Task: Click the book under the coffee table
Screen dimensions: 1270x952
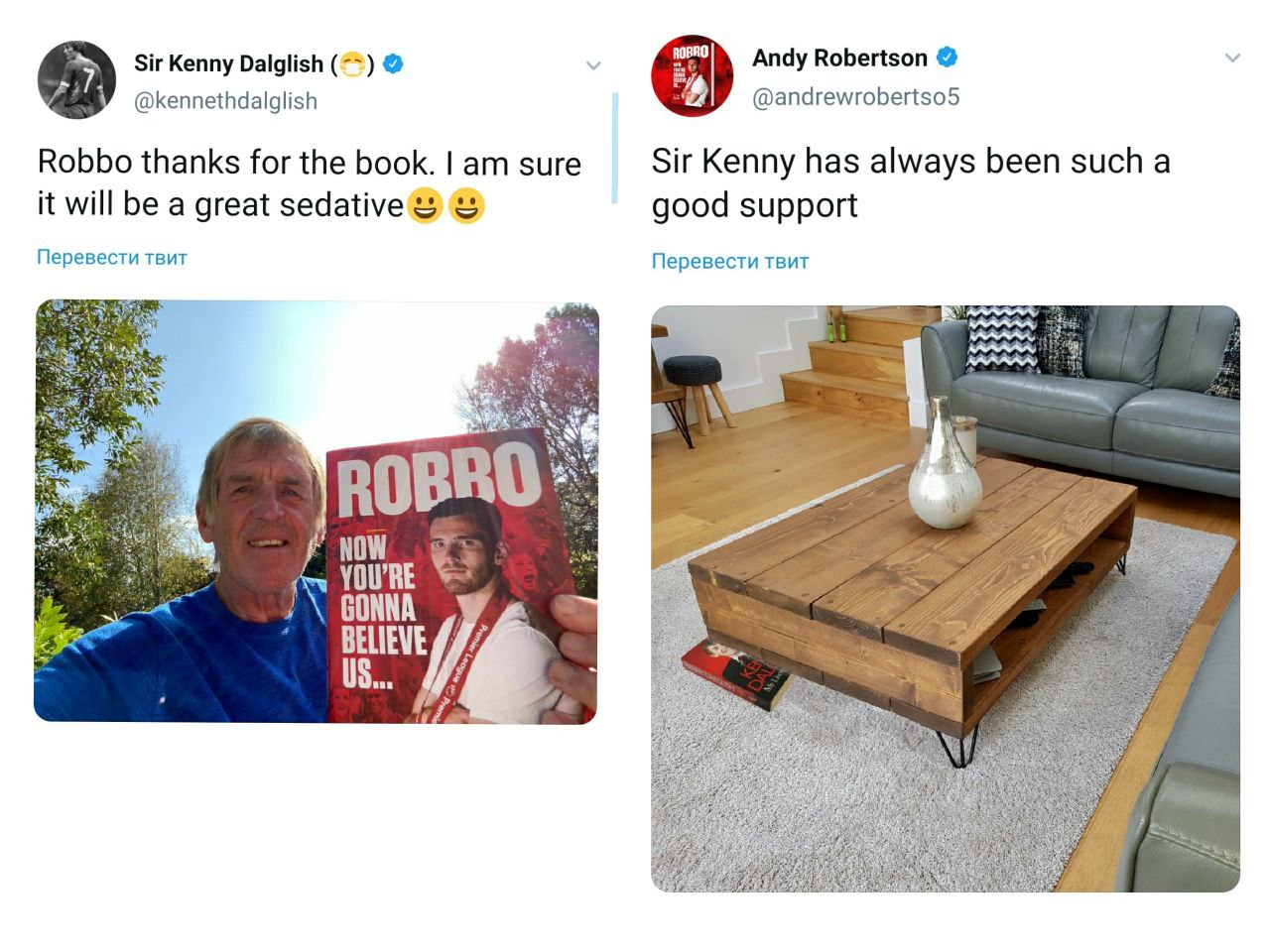Action: (736, 674)
